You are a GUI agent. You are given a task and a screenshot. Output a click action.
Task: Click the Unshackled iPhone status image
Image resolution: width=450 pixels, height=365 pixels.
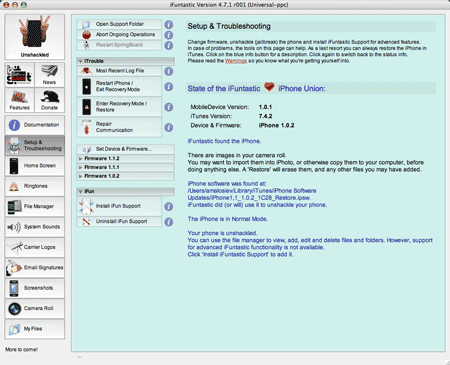click(35, 37)
